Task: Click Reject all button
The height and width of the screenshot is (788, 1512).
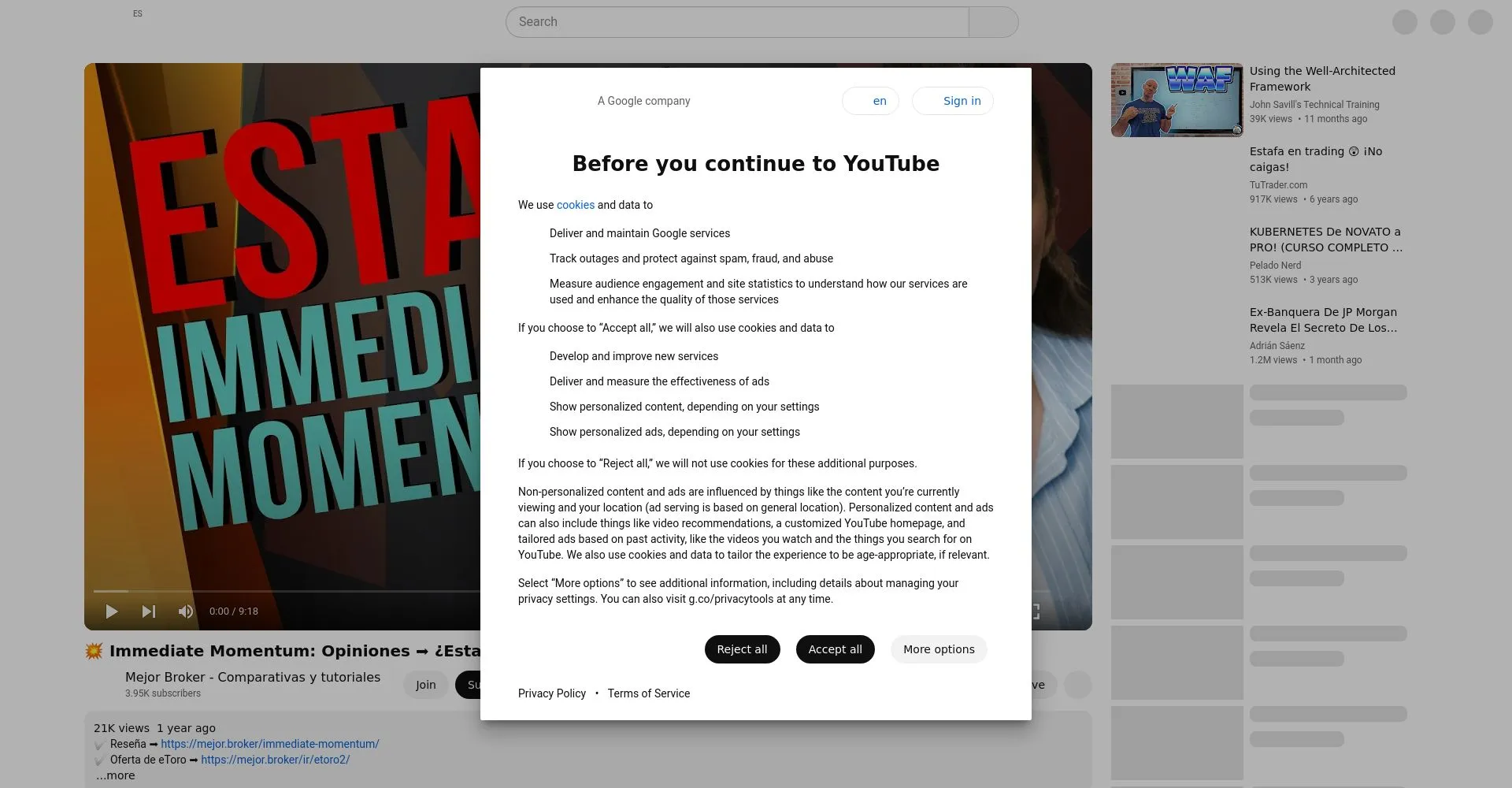Action: point(742,649)
